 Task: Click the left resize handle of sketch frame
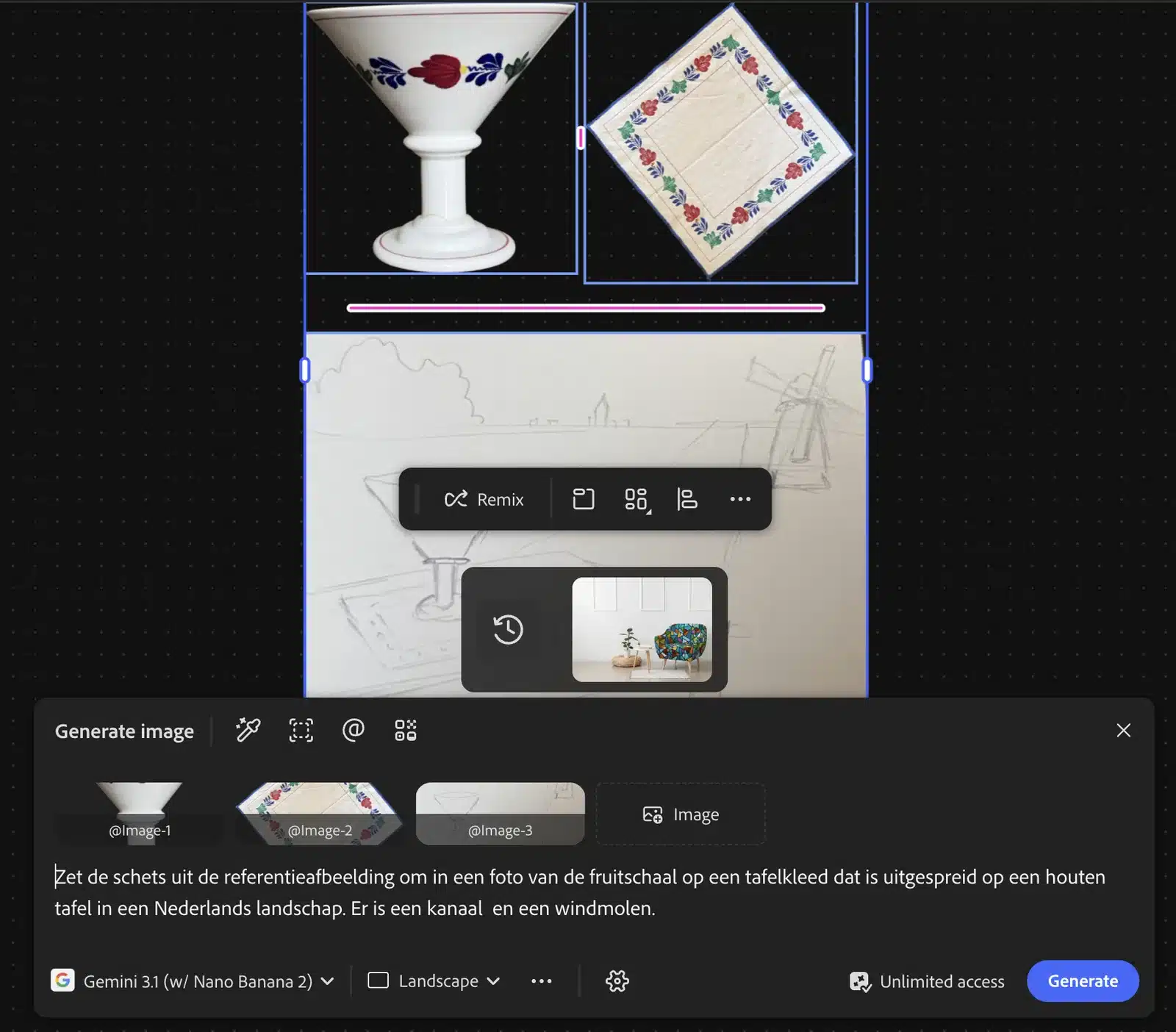click(x=305, y=370)
